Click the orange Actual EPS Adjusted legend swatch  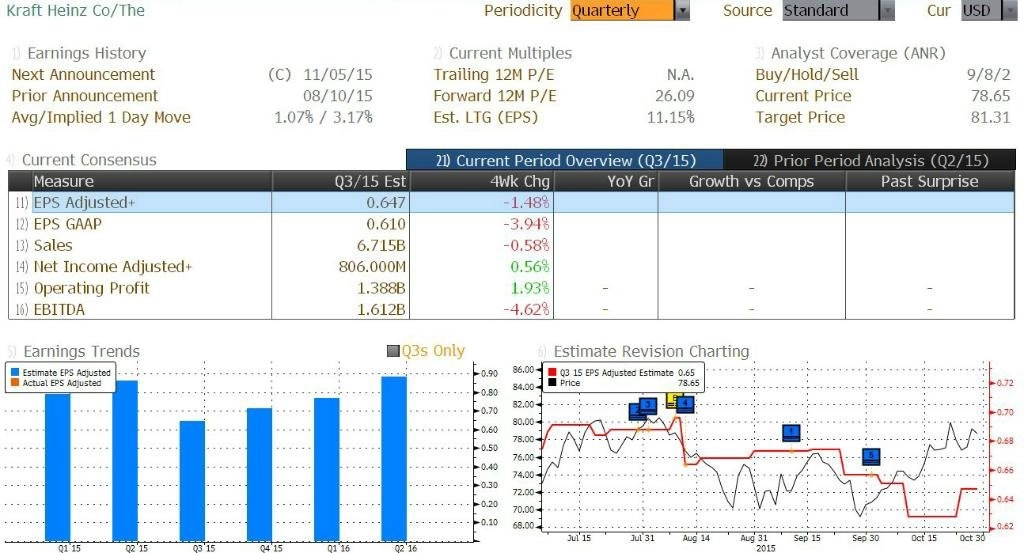[15, 383]
